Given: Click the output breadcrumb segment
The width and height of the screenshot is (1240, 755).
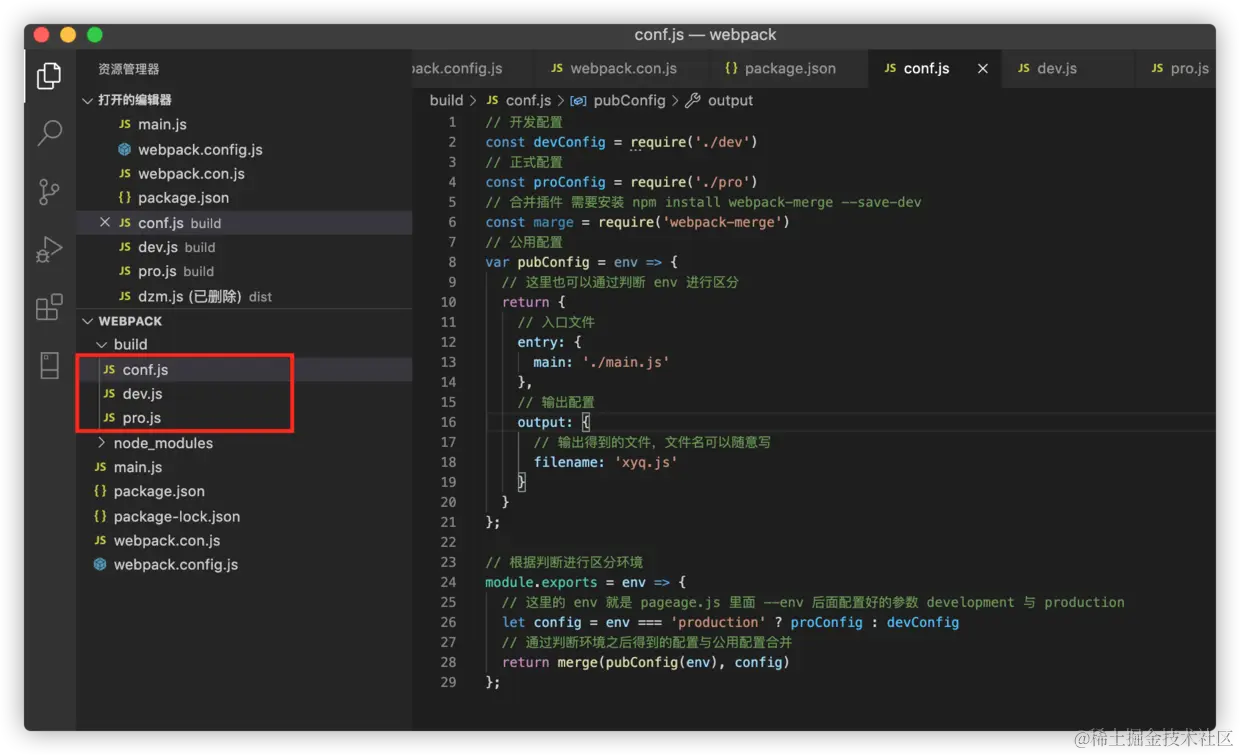Looking at the screenshot, I should [719, 100].
